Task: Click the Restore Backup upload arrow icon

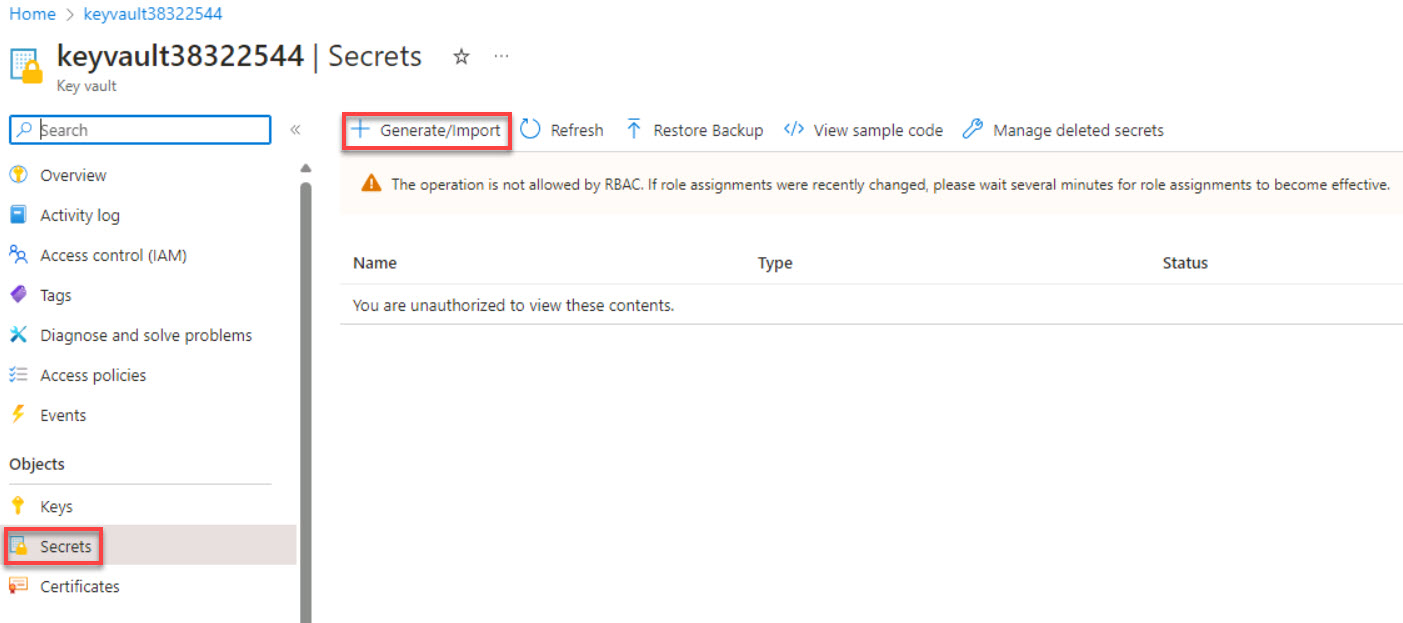Action: coord(634,130)
